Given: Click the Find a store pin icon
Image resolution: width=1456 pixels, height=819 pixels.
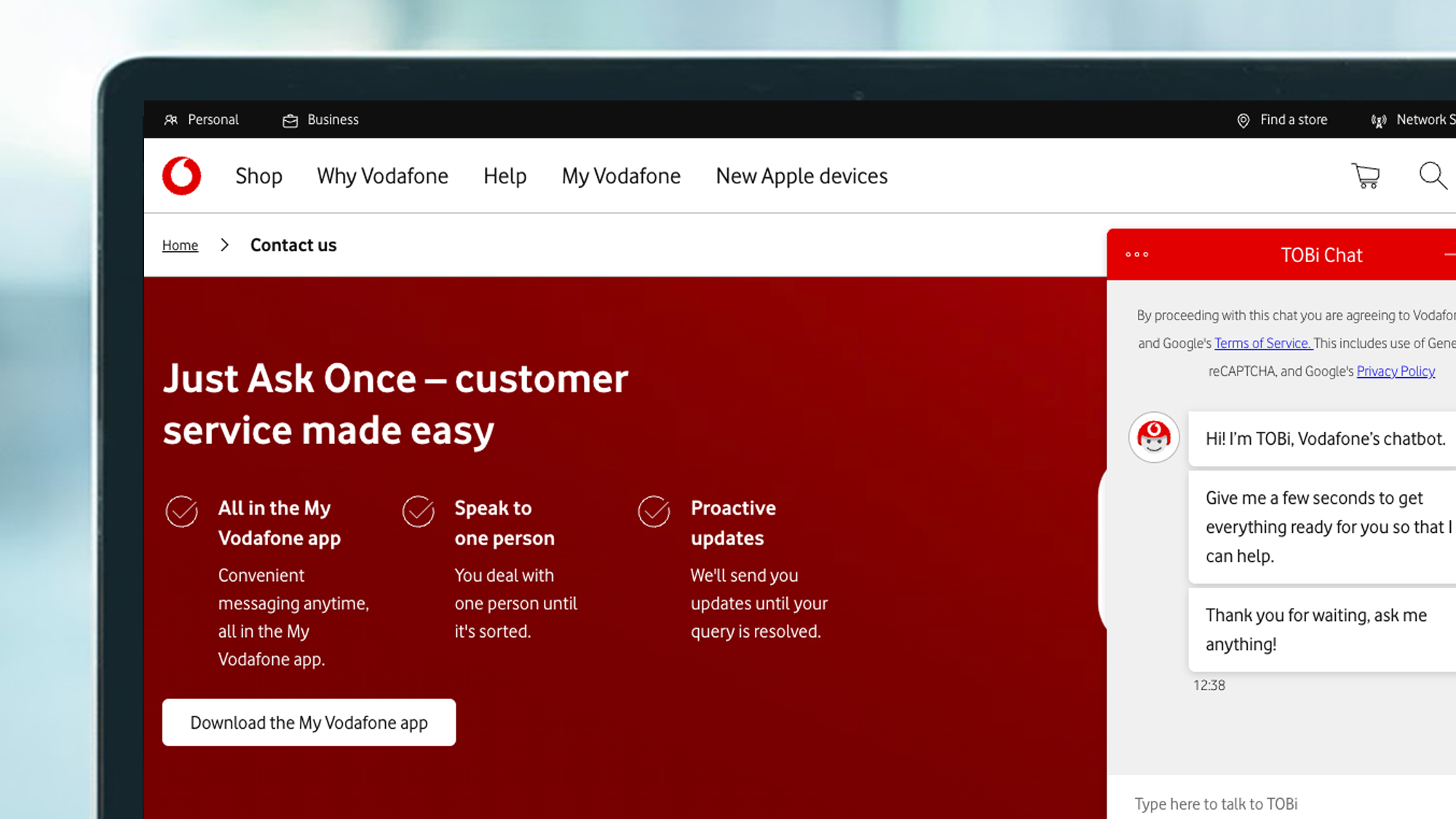Looking at the screenshot, I should tap(1243, 120).
